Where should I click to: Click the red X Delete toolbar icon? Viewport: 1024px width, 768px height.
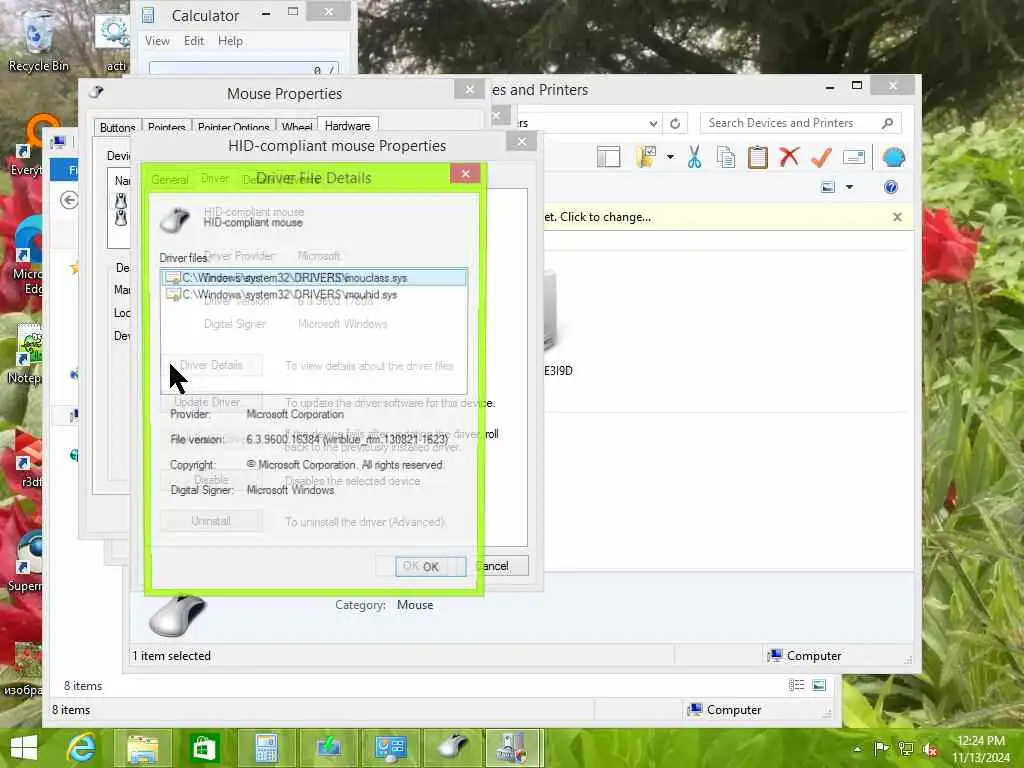(x=790, y=157)
